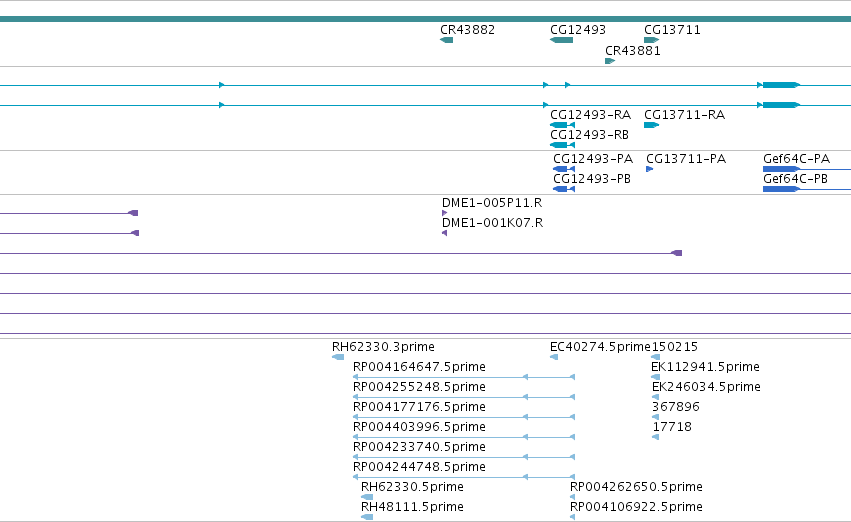Click the RH48111.5prime label
The image size is (851, 522).
point(412,507)
